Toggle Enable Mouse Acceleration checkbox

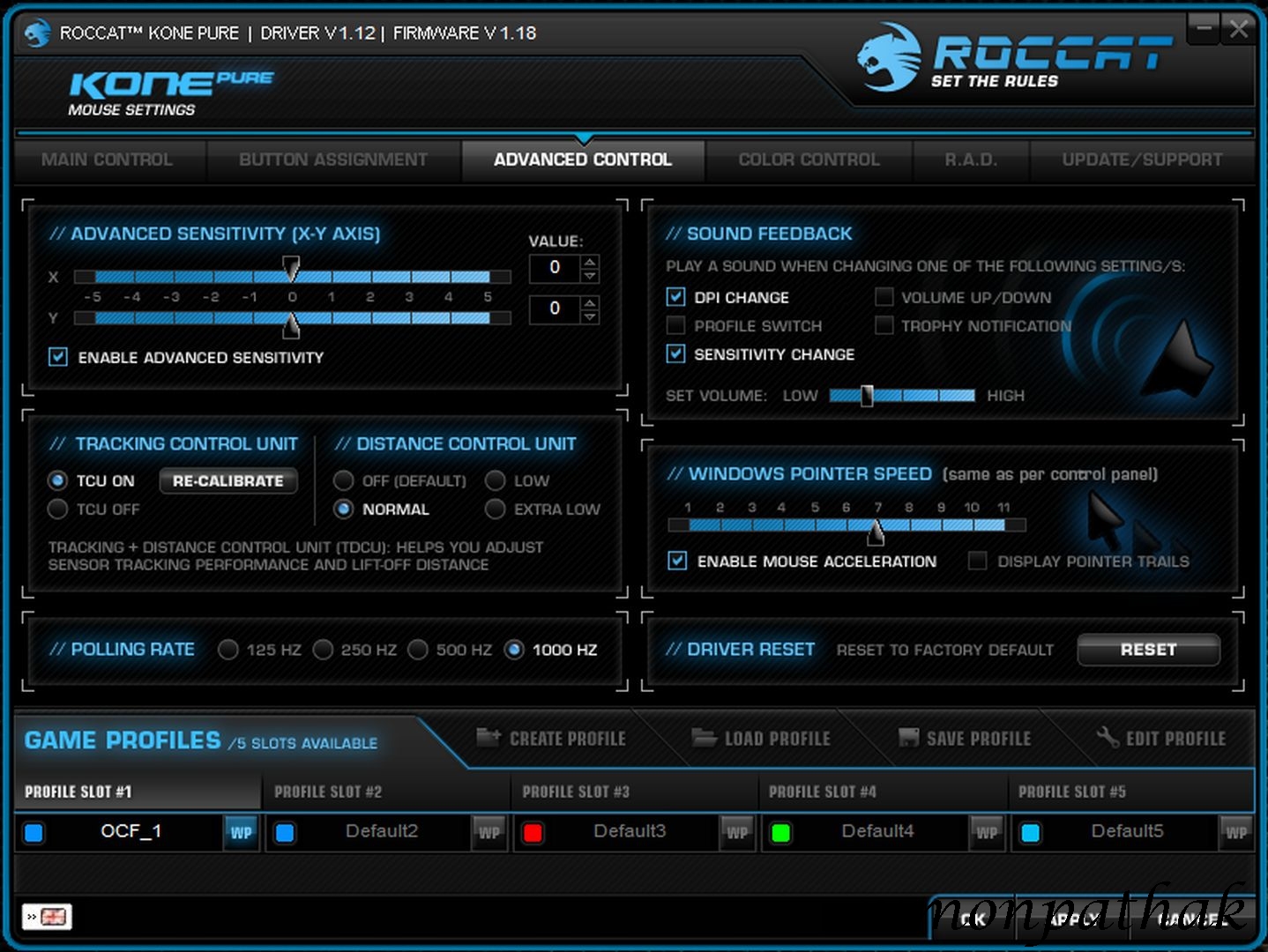pos(677,561)
